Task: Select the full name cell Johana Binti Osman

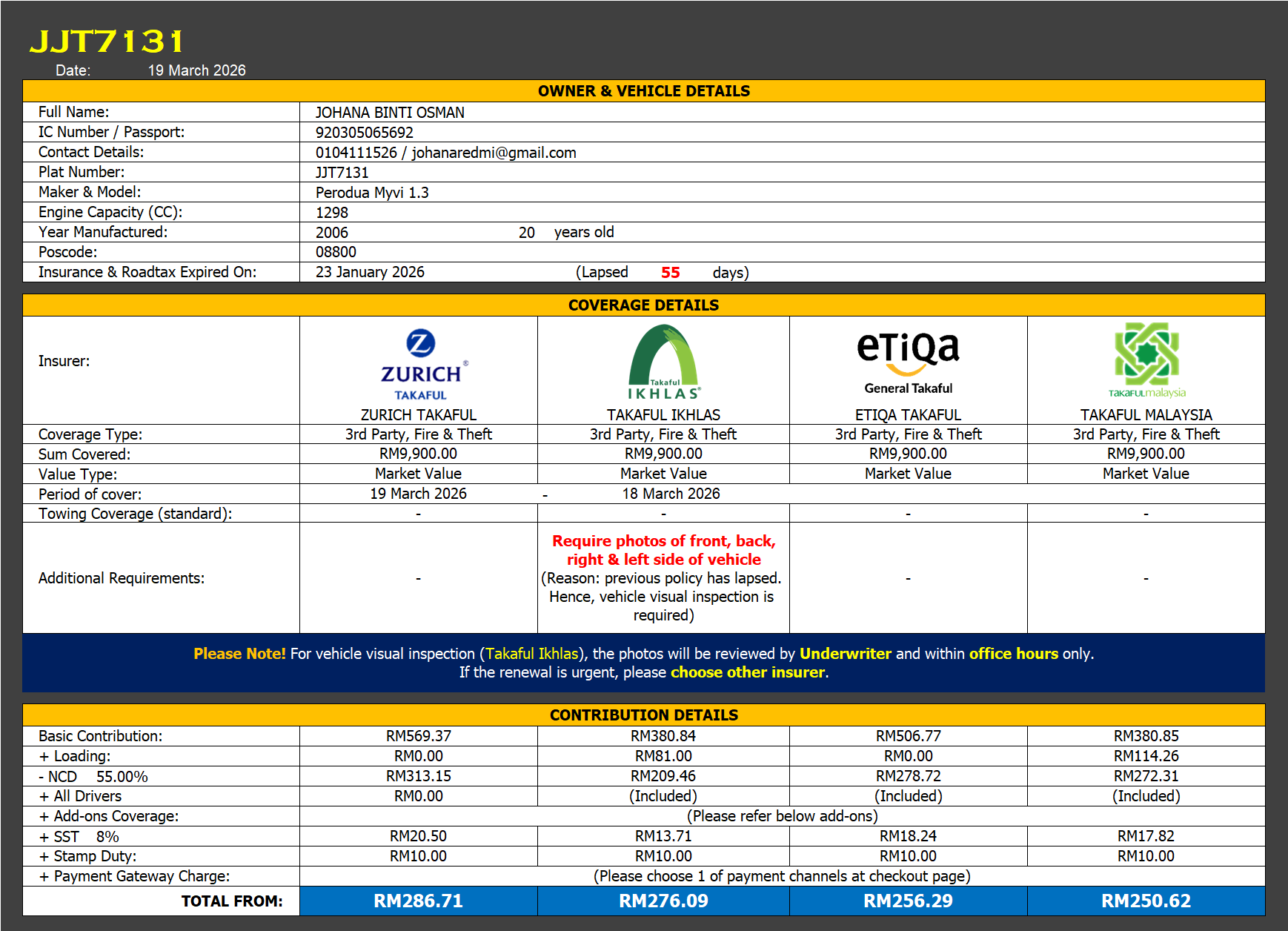Action: pos(390,113)
